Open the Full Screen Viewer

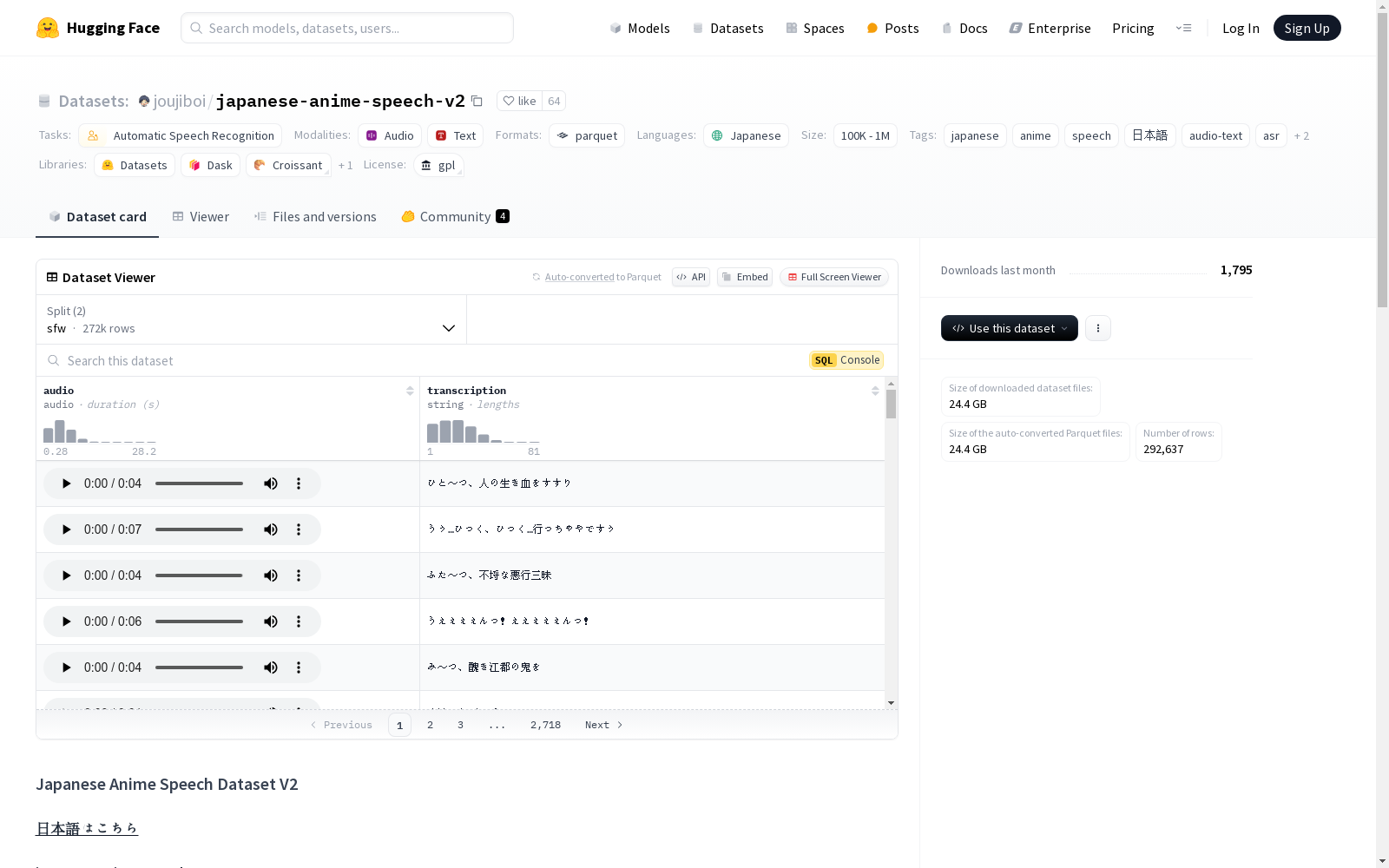click(834, 277)
